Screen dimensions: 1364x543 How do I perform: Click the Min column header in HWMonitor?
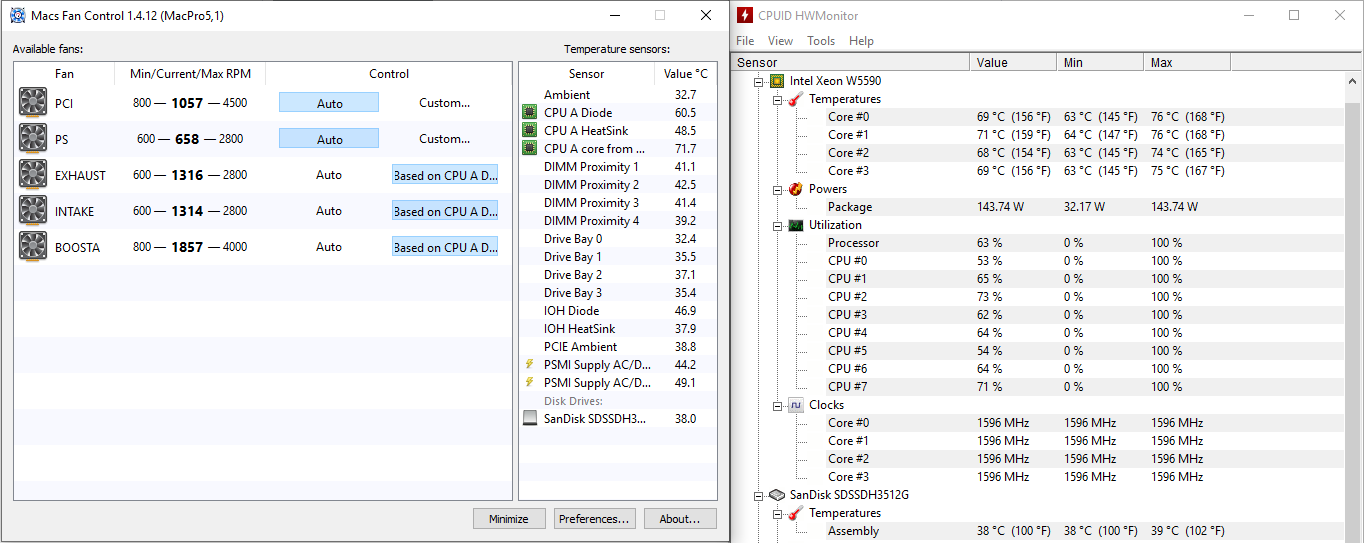point(1100,62)
